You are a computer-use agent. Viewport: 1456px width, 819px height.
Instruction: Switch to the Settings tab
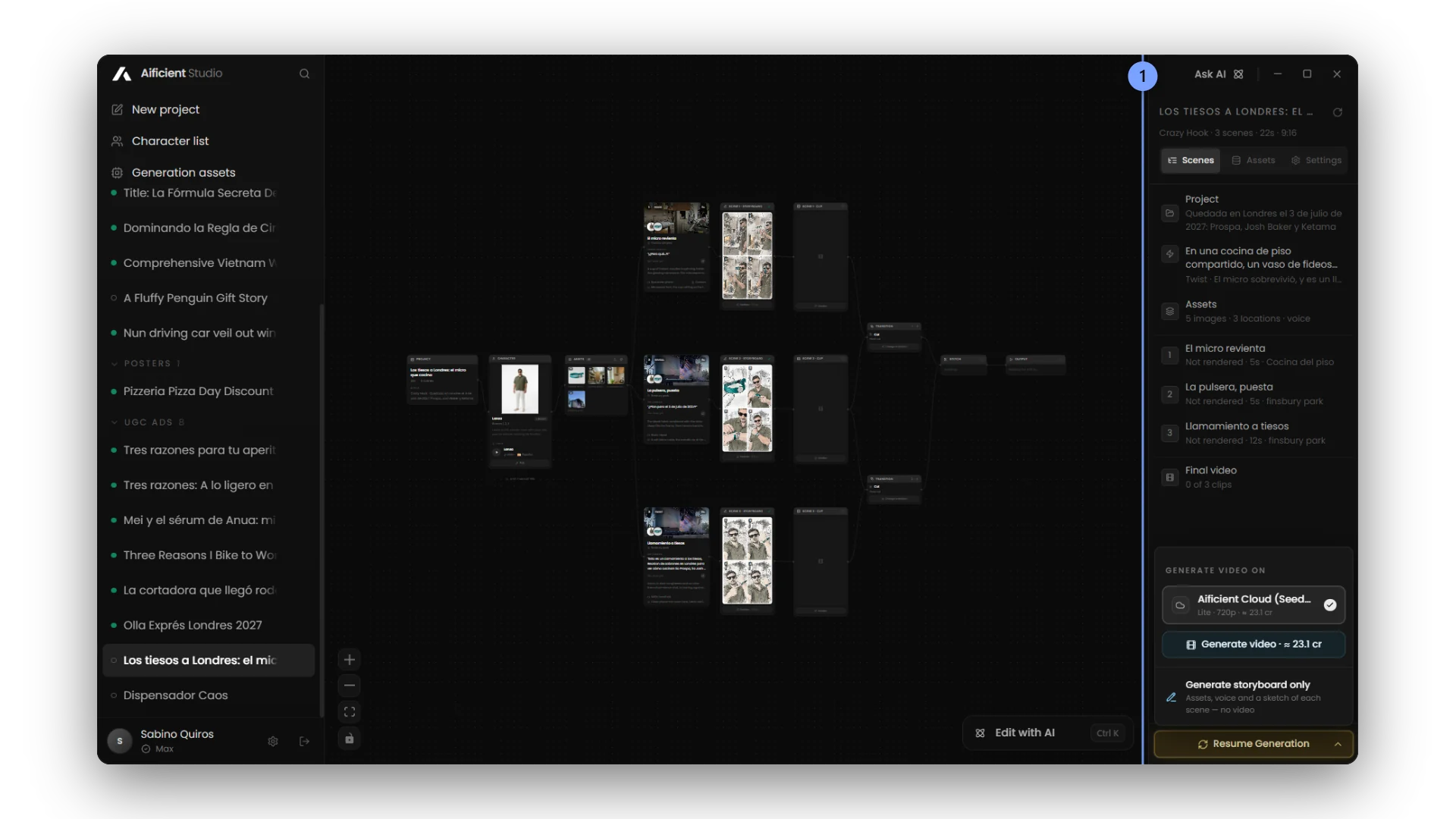[x=1316, y=160]
